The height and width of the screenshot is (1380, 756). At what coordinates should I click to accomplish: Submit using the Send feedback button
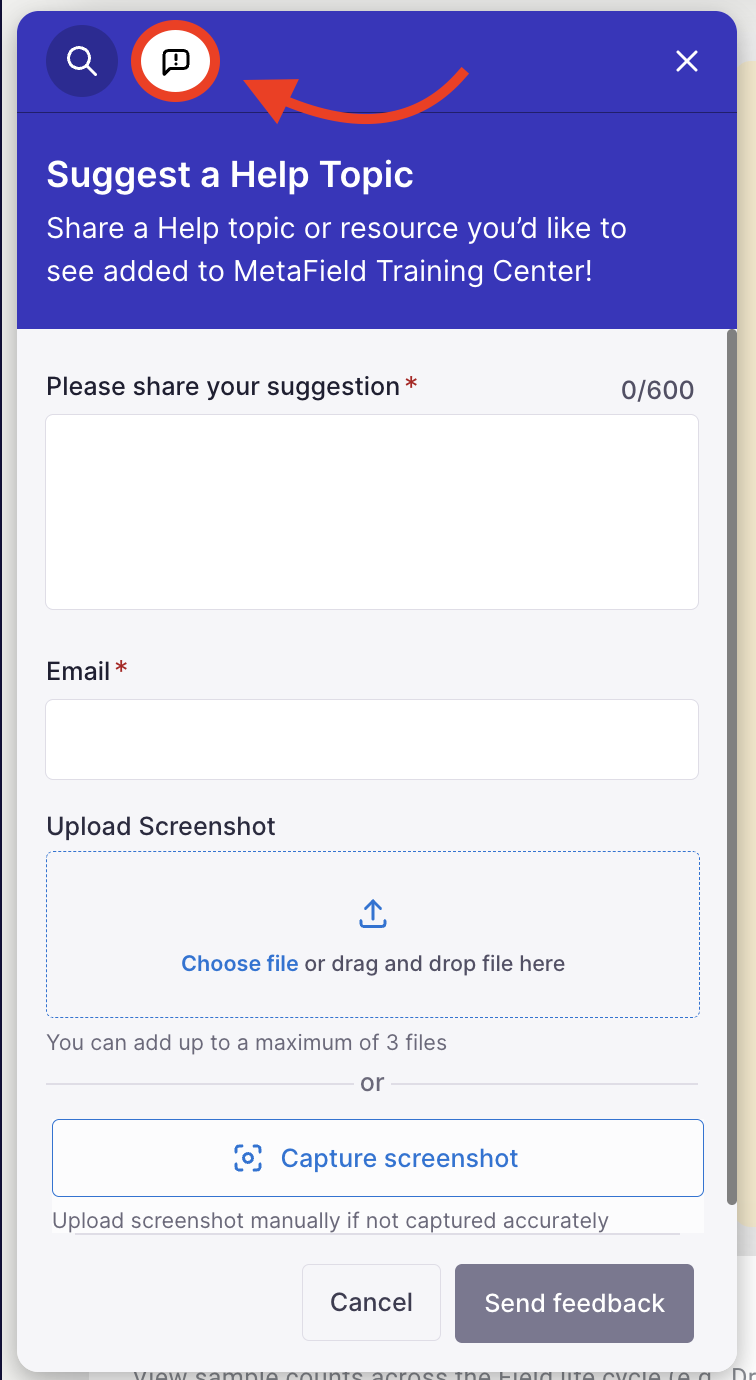pyautogui.click(x=574, y=1303)
